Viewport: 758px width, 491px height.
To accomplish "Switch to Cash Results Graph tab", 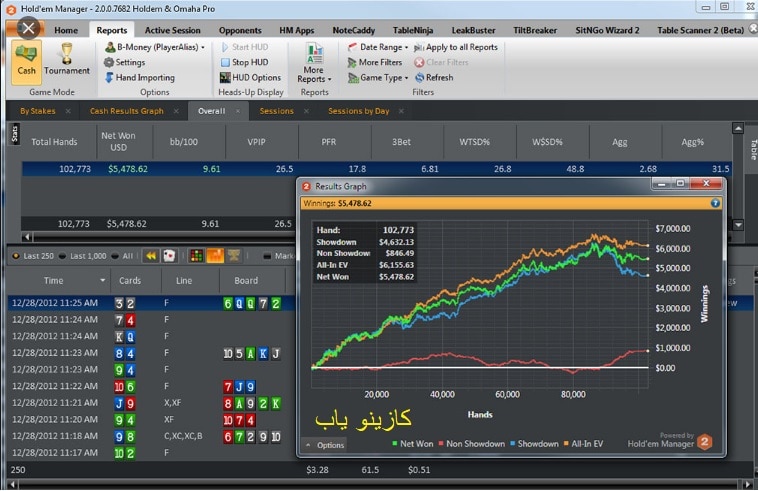I will click(x=127, y=111).
